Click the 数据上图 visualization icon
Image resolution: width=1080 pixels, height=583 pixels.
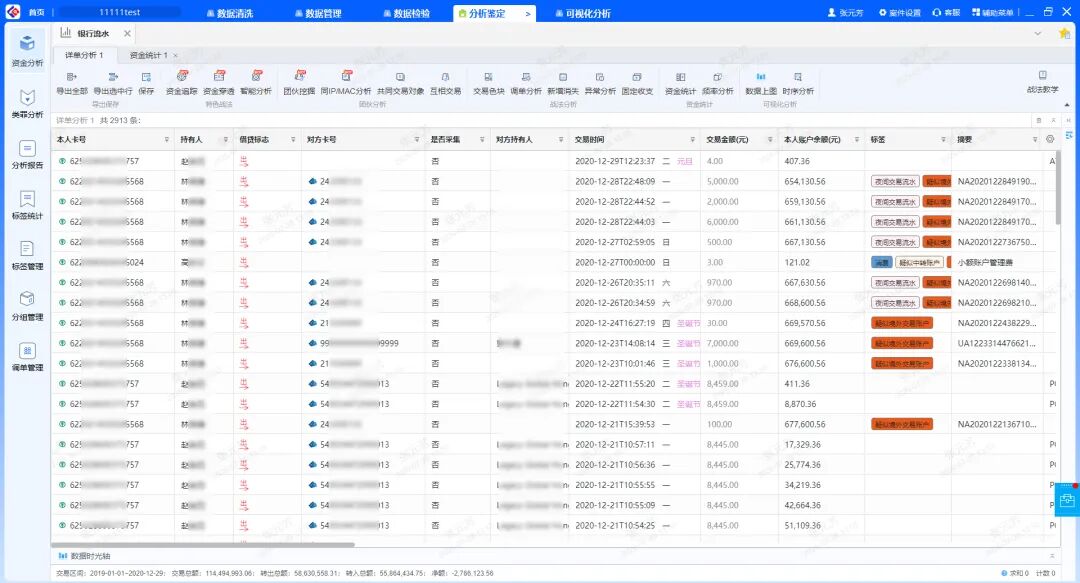760,83
